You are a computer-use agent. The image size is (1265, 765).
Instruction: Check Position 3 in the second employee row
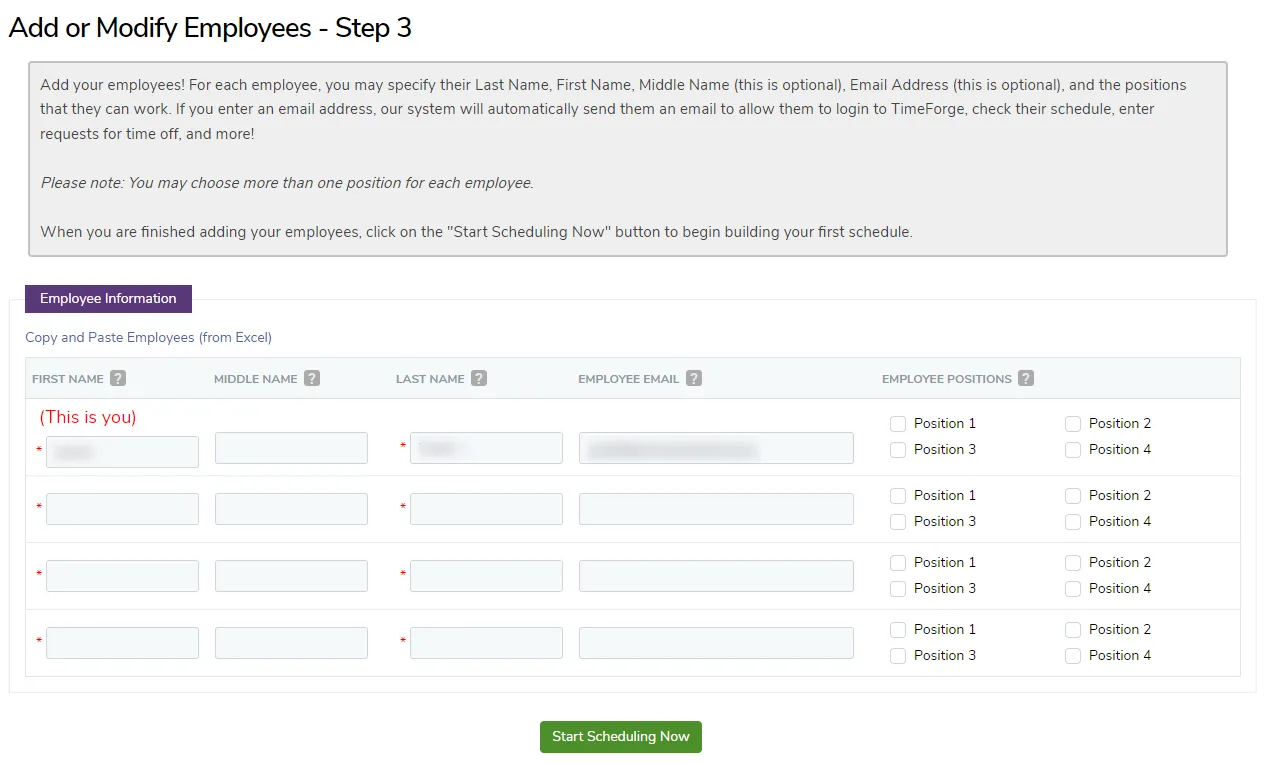tap(898, 522)
